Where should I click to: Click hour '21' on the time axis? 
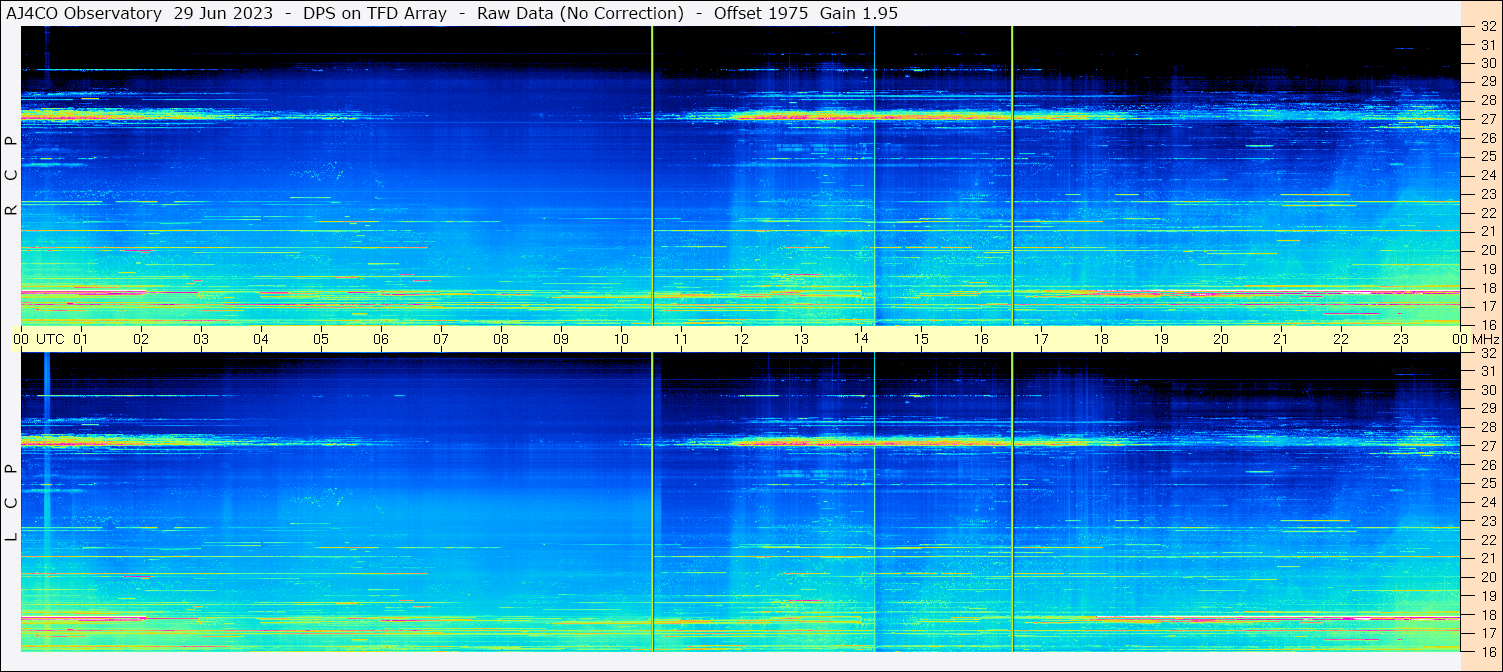pos(1281,339)
